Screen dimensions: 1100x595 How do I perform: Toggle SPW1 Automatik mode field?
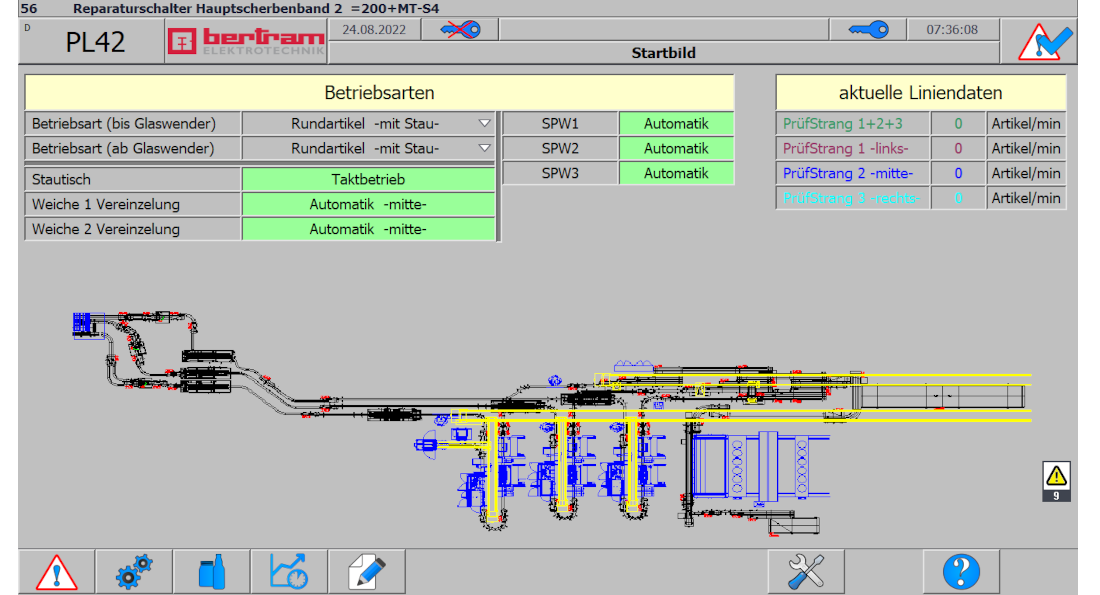coord(676,124)
